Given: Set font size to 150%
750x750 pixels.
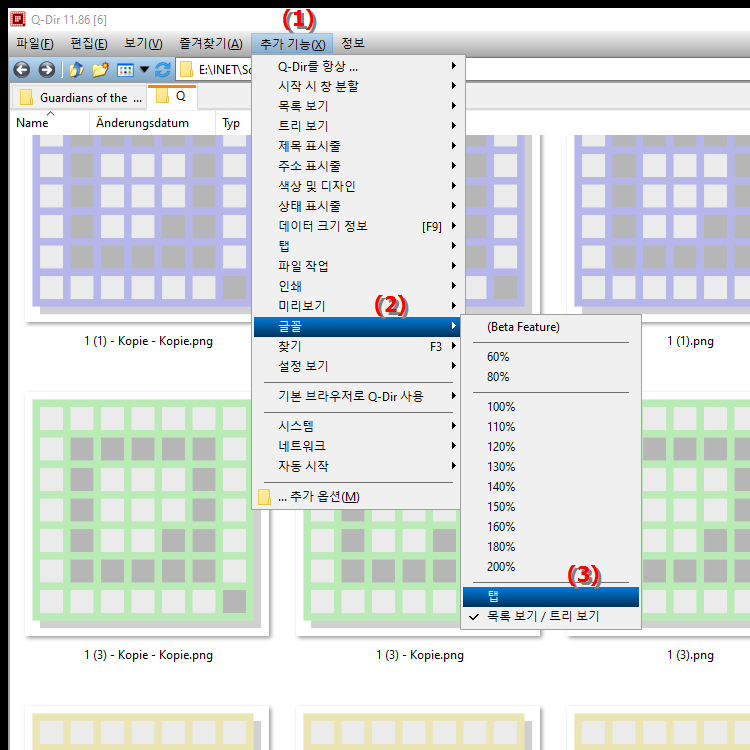Looking at the screenshot, I should click(x=551, y=507).
